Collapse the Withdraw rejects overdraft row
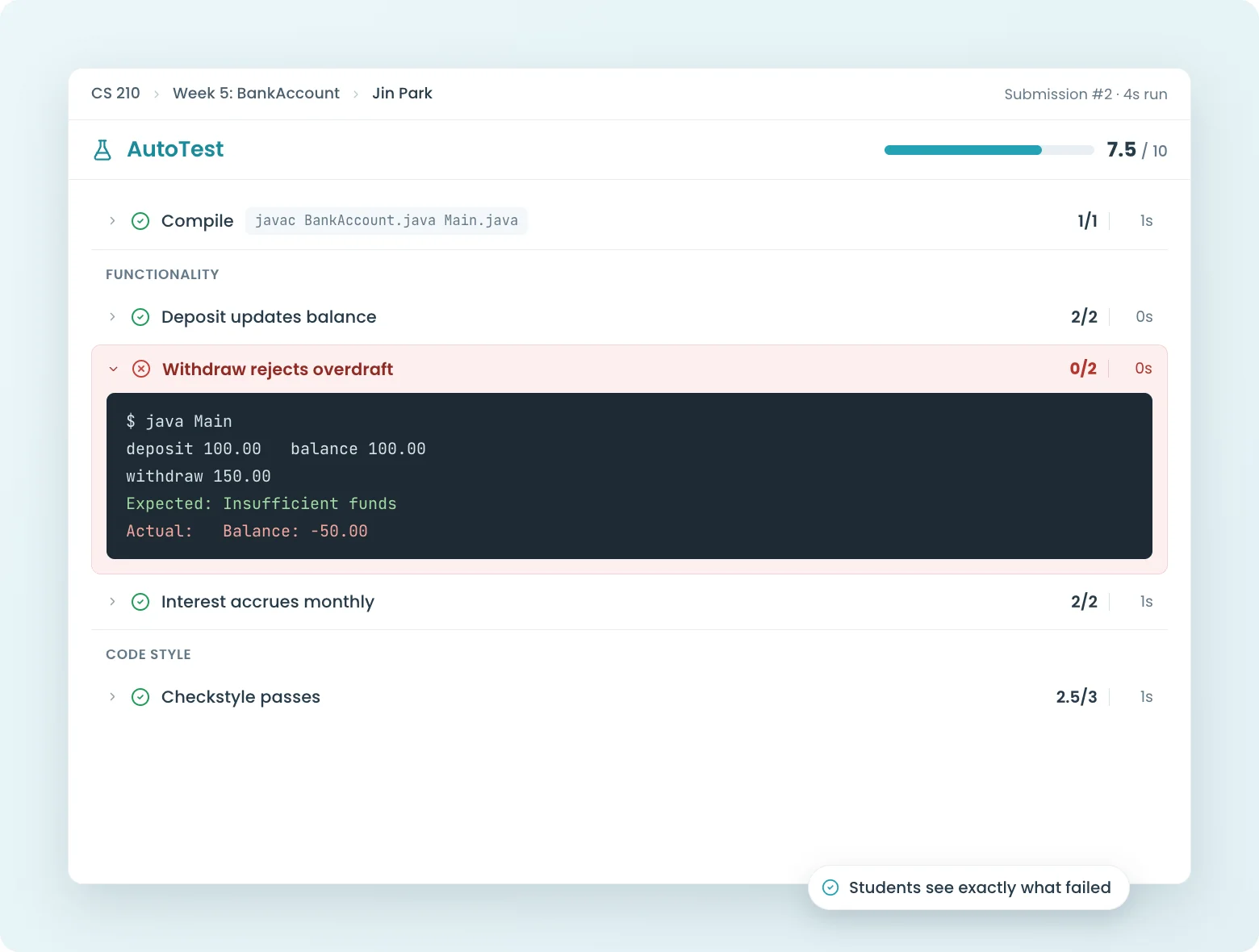This screenshot has height=952, width=1259. 113,370
